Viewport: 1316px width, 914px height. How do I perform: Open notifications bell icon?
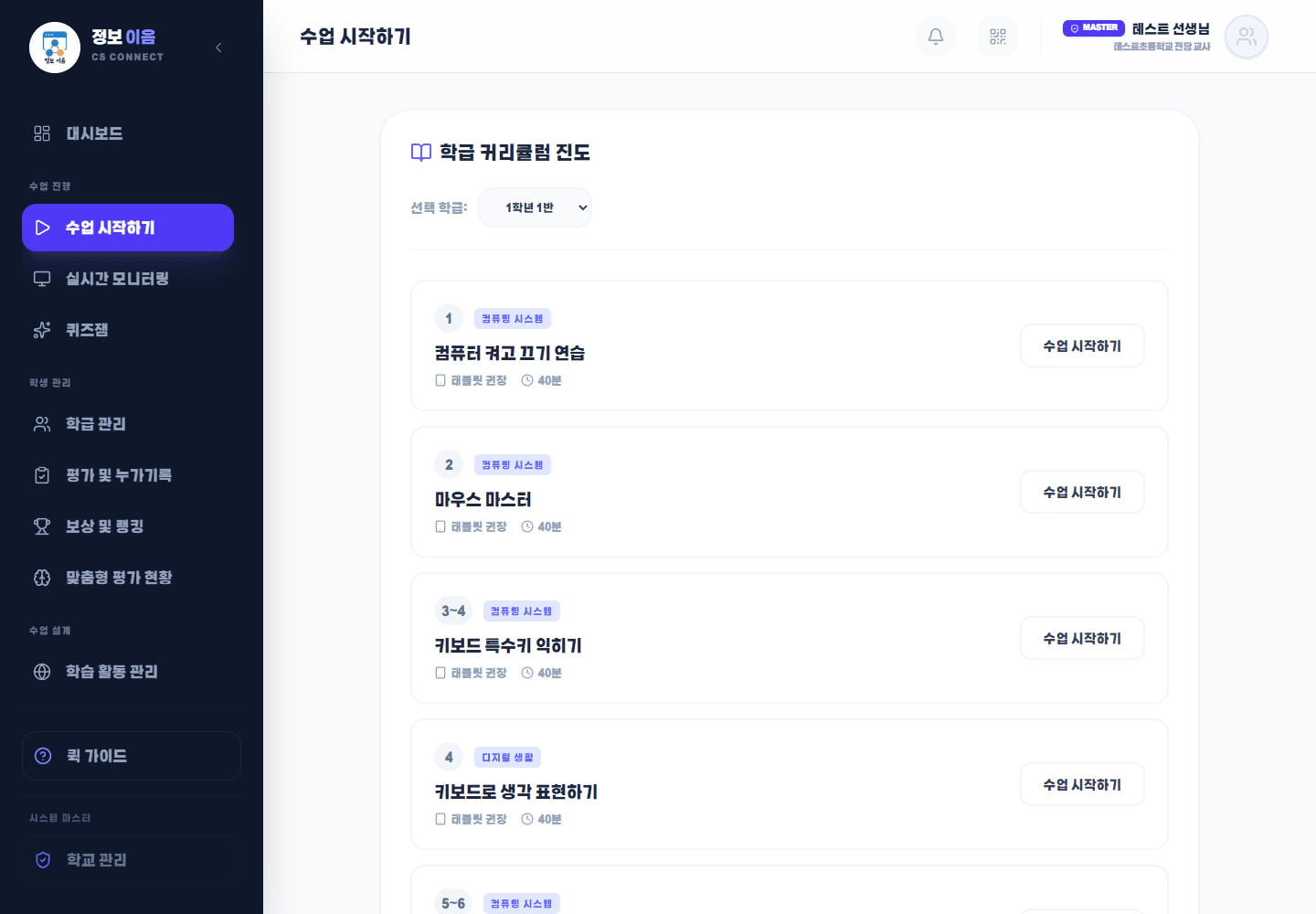(x=936, y=37)
